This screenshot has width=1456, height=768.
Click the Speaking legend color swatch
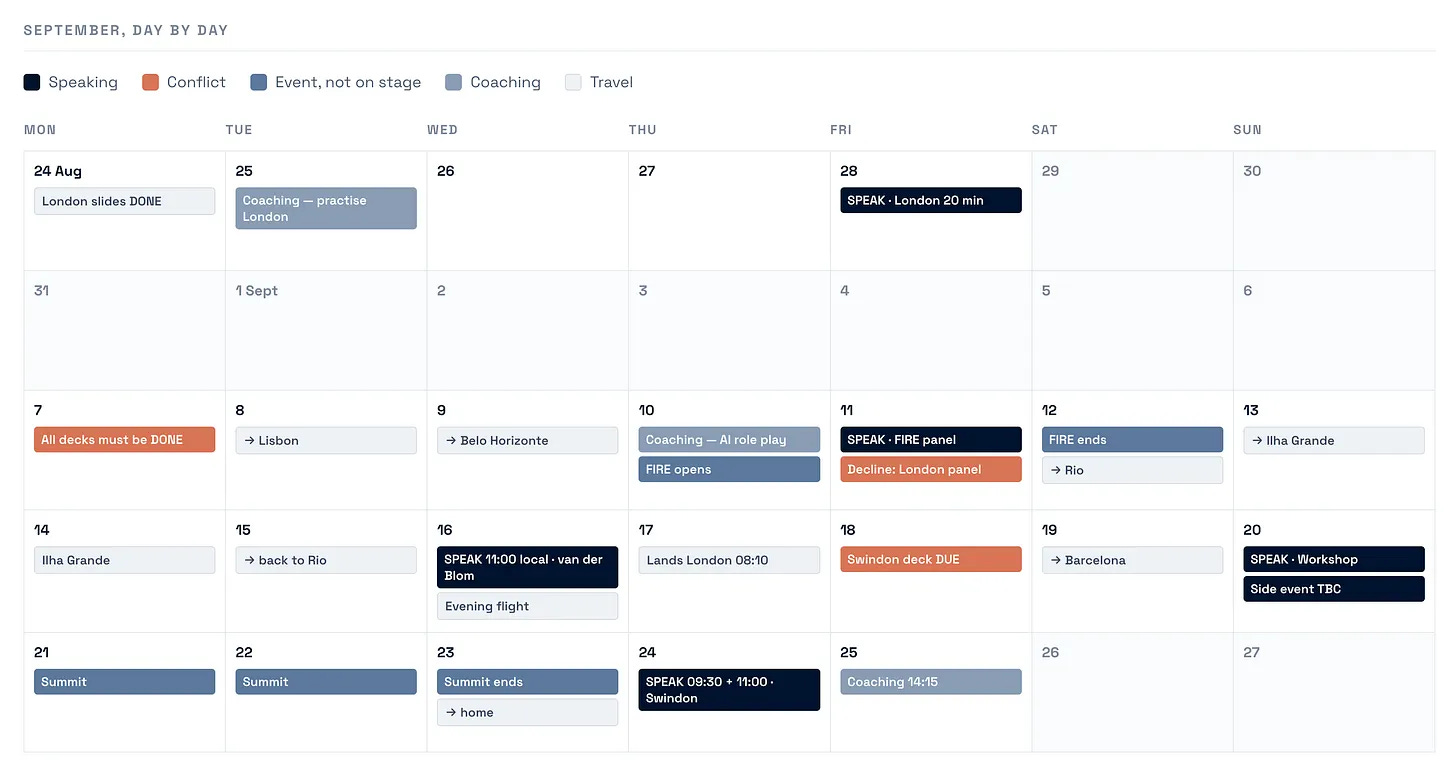[x=32, y=82]
